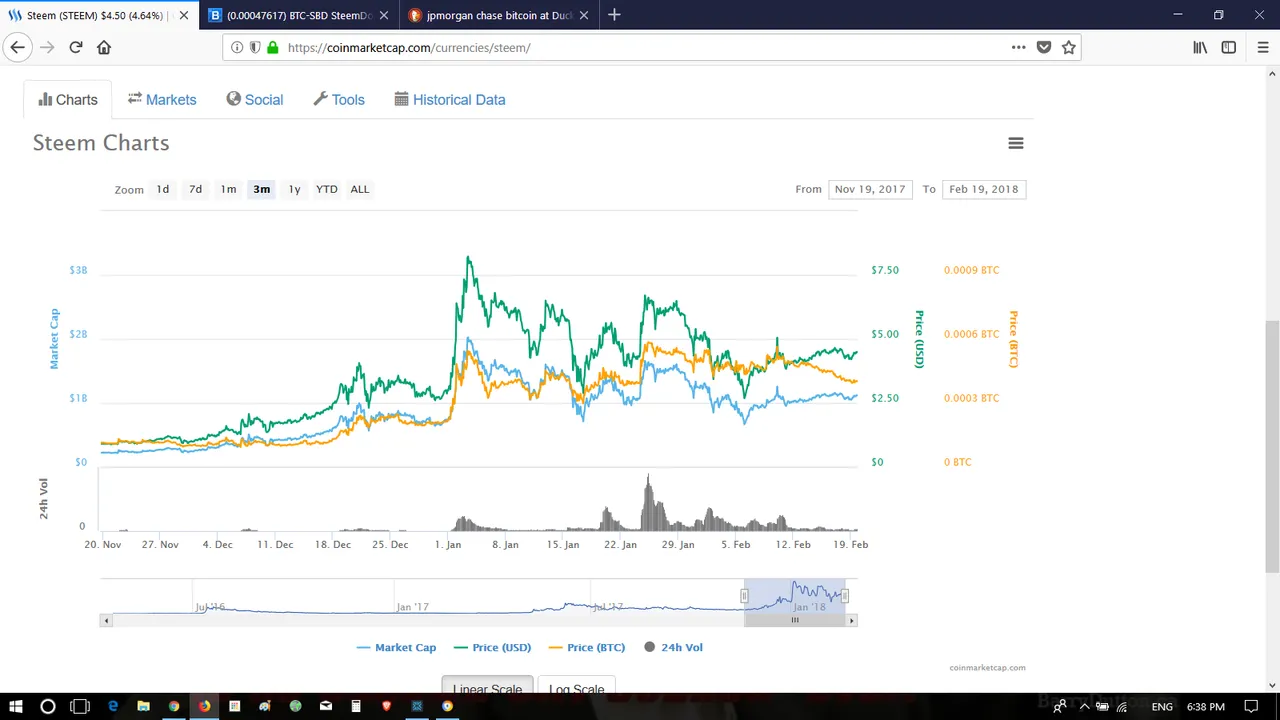Switch to the BTC-SBD SteemDollars tab

300,15
